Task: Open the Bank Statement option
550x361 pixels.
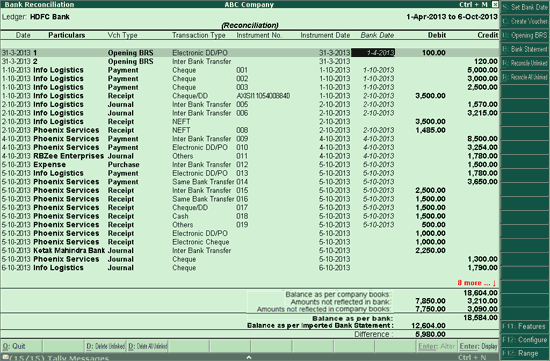Action: [x=525, y=49]
